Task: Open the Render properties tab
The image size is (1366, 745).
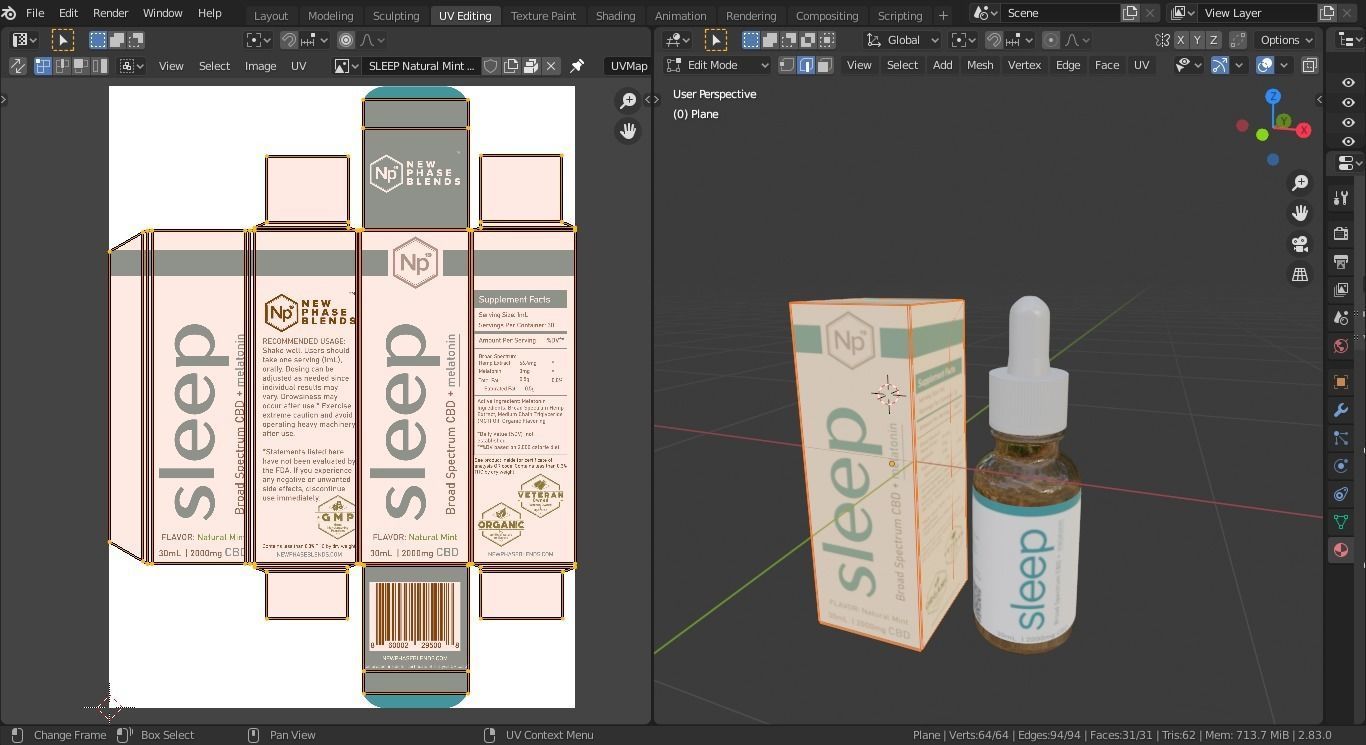Action: click(1341, 233)
